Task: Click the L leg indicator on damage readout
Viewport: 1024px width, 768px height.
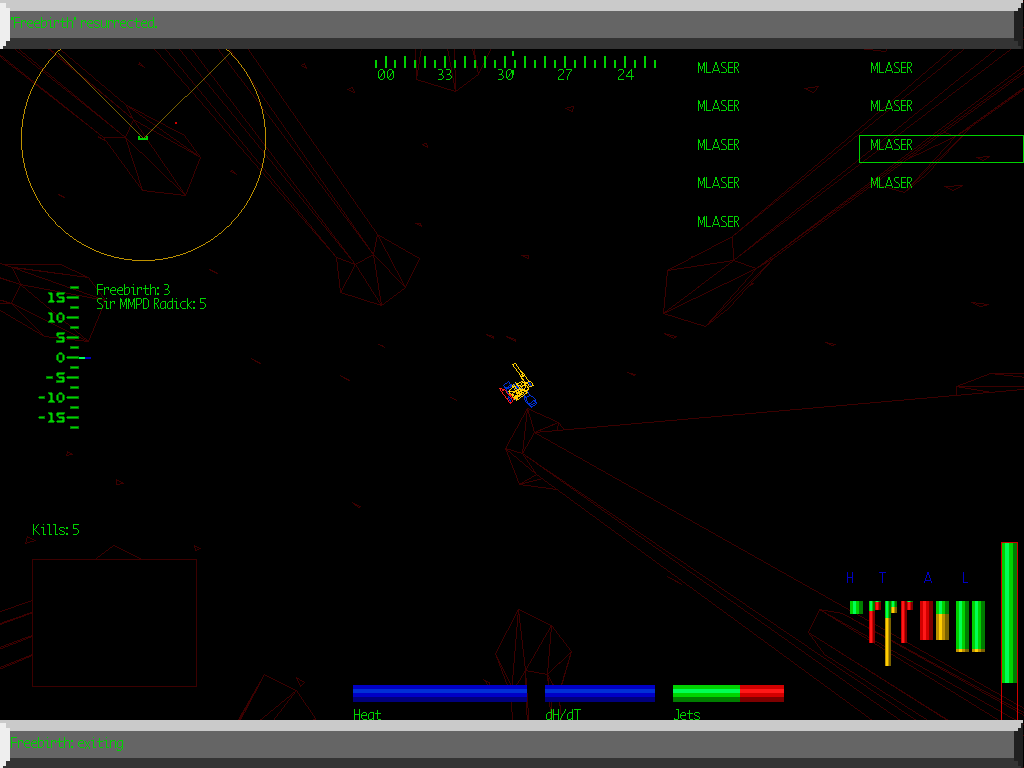Action: [963, 578]
